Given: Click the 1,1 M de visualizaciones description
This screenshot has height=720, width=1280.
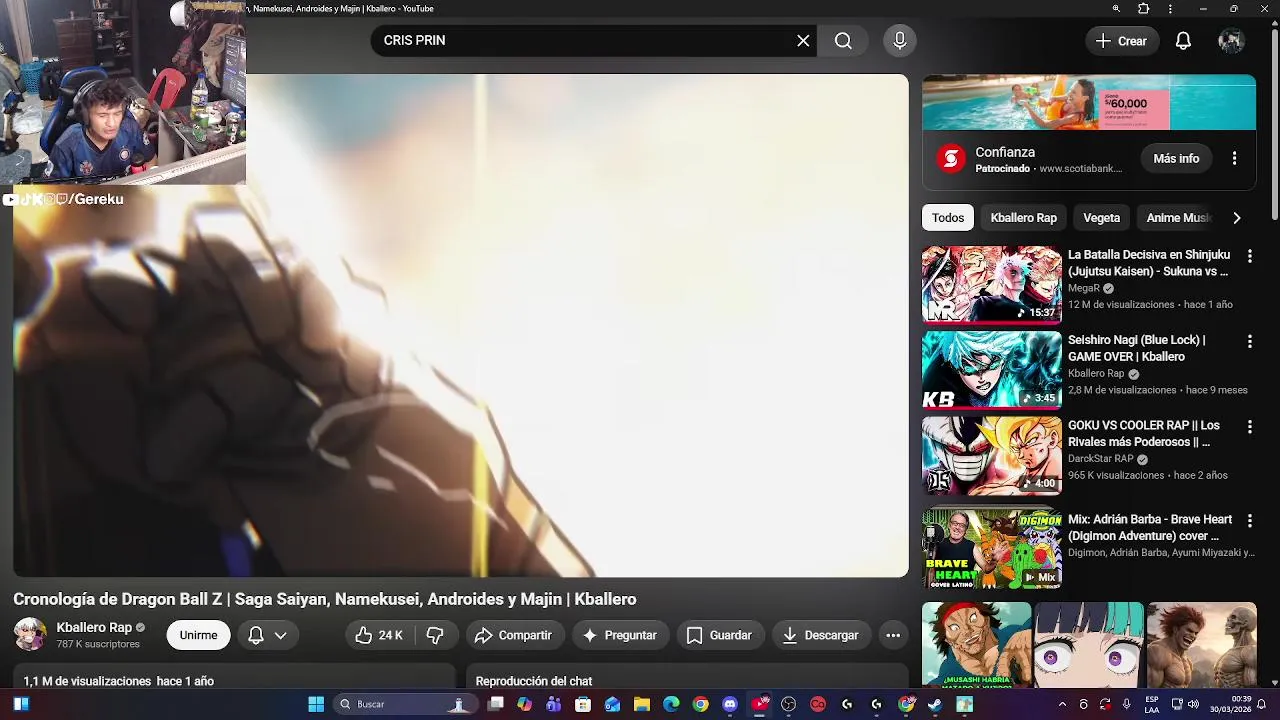Looking at the screenshot, I should 119,681.
